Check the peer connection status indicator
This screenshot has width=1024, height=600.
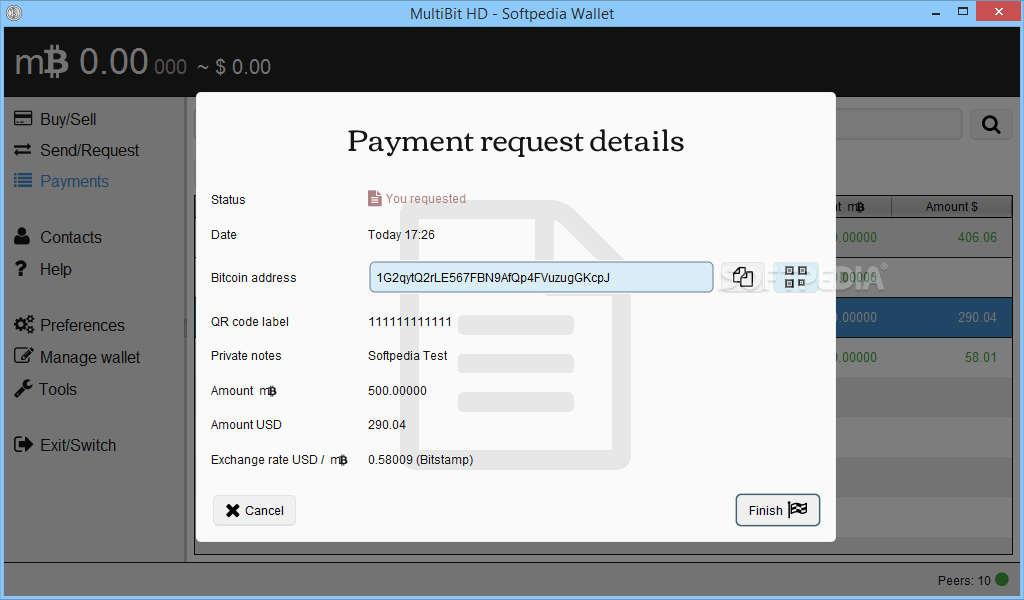tap(1001, 580)
